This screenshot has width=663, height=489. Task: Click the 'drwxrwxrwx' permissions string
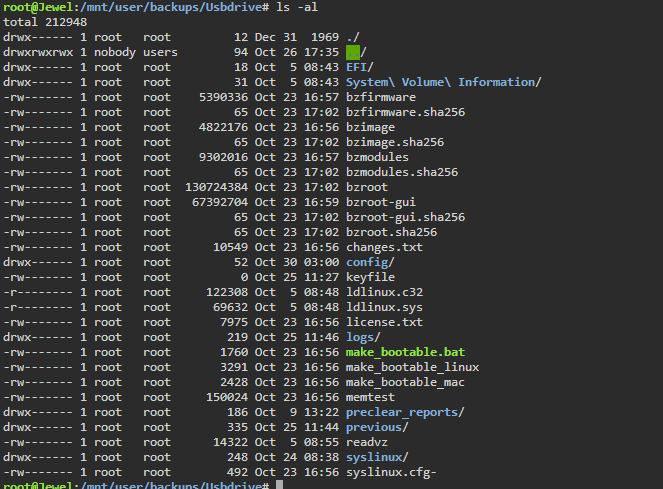tap(38, 52)
